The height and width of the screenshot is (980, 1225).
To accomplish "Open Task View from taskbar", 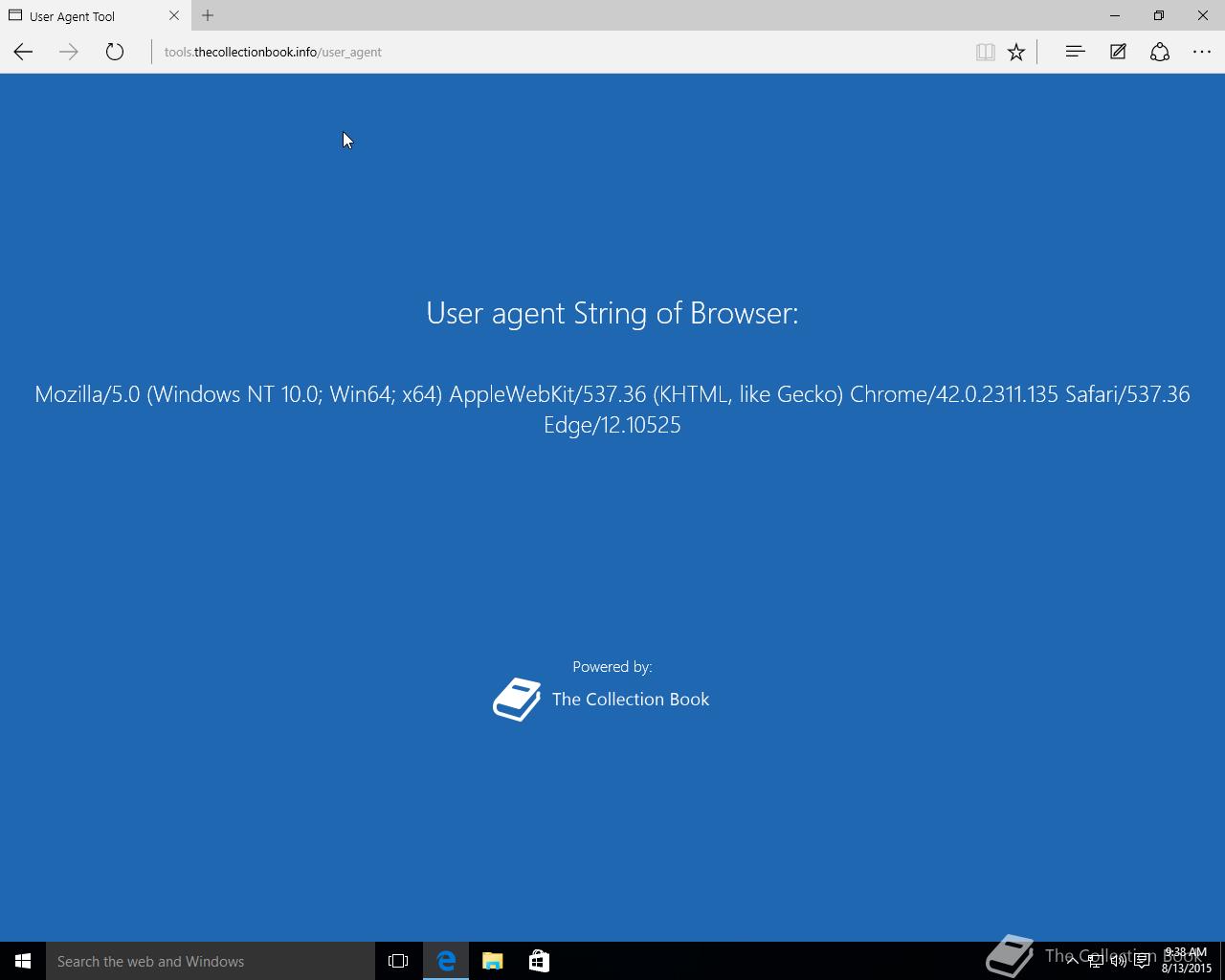I will point(398,961).
